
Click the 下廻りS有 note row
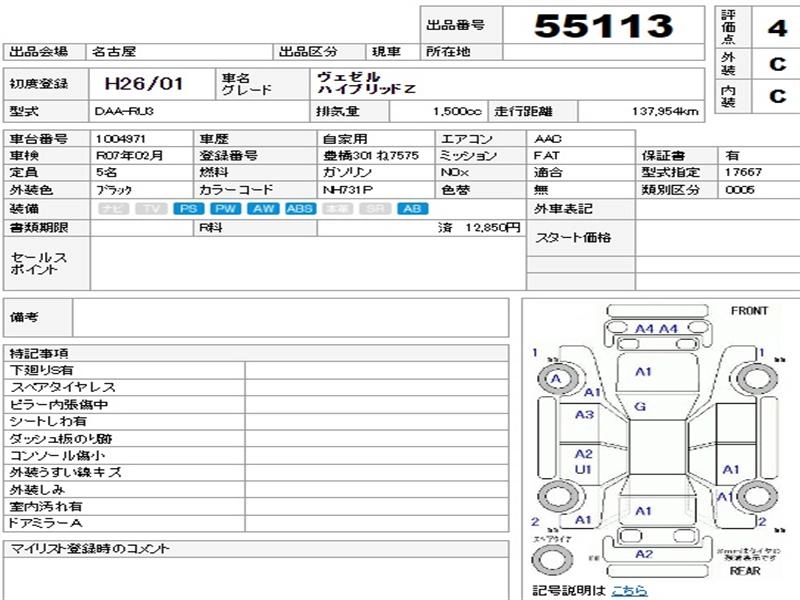(256, 370)
